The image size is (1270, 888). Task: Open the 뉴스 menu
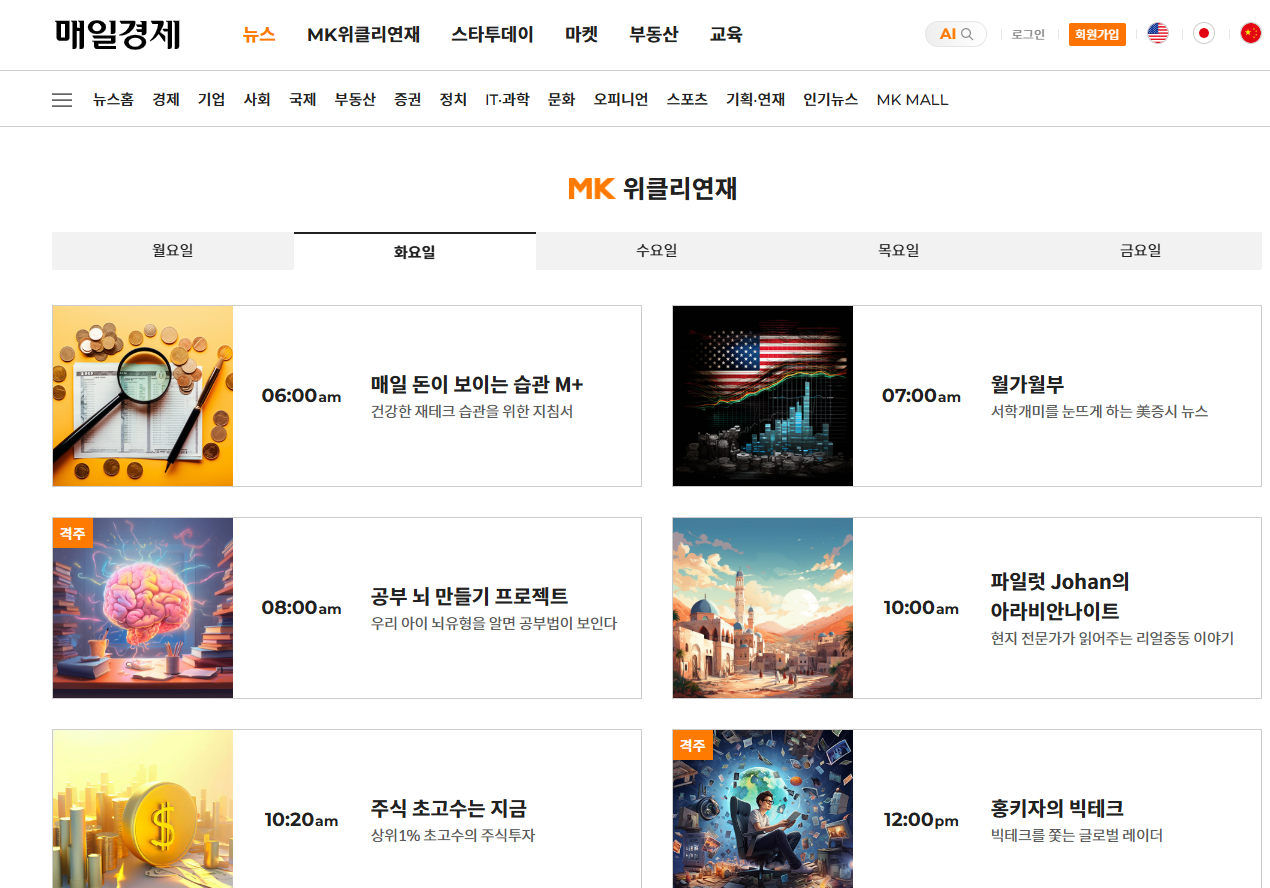pyautogui.click(x=258, y=33)
